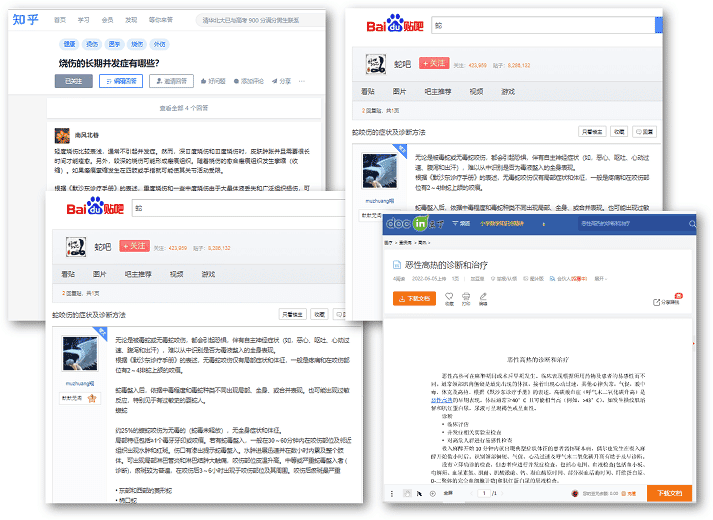Switch to 游戏 tab in top-right Tieba window
The width and height of the screenshot is (713, 520).
click(508, 91)
